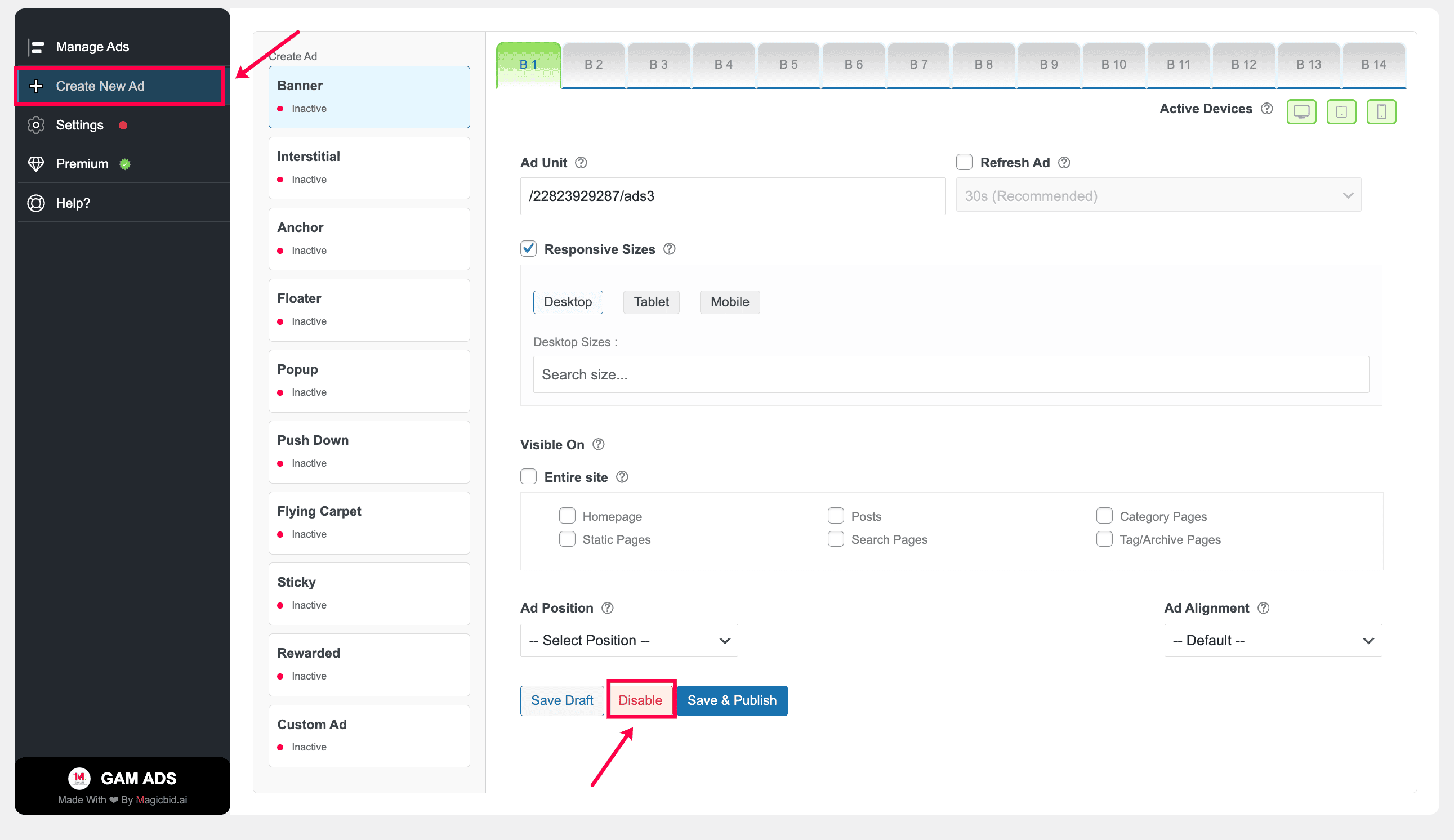Open the Select Position dropdown
Image resolution: width=1454 pixels, height=840 pixels.
click(x=629, y=640)
